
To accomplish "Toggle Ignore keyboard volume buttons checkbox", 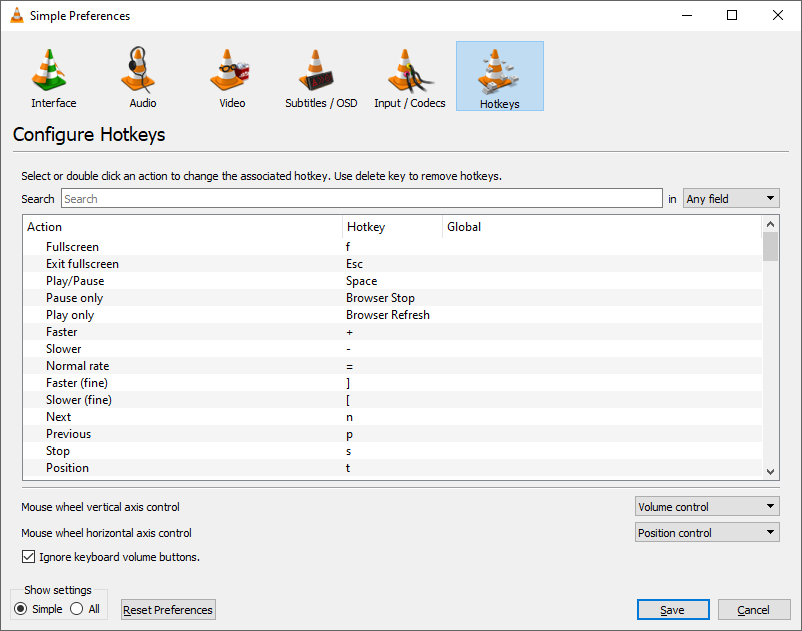I will [x=28, y=557].
